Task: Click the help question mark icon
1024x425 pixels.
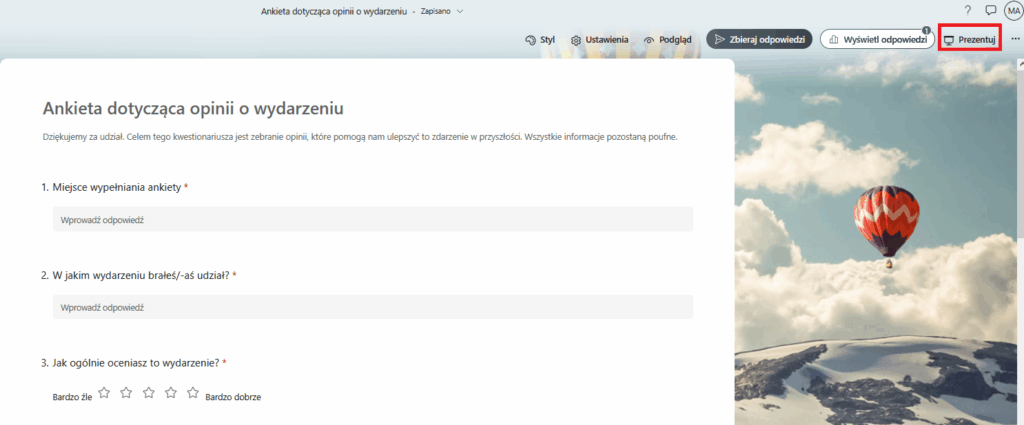Action: [x=968, y=10]
